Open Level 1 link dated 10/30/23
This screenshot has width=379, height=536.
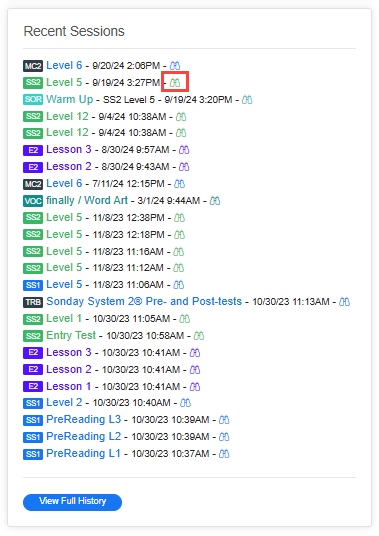tap(64, 319)
